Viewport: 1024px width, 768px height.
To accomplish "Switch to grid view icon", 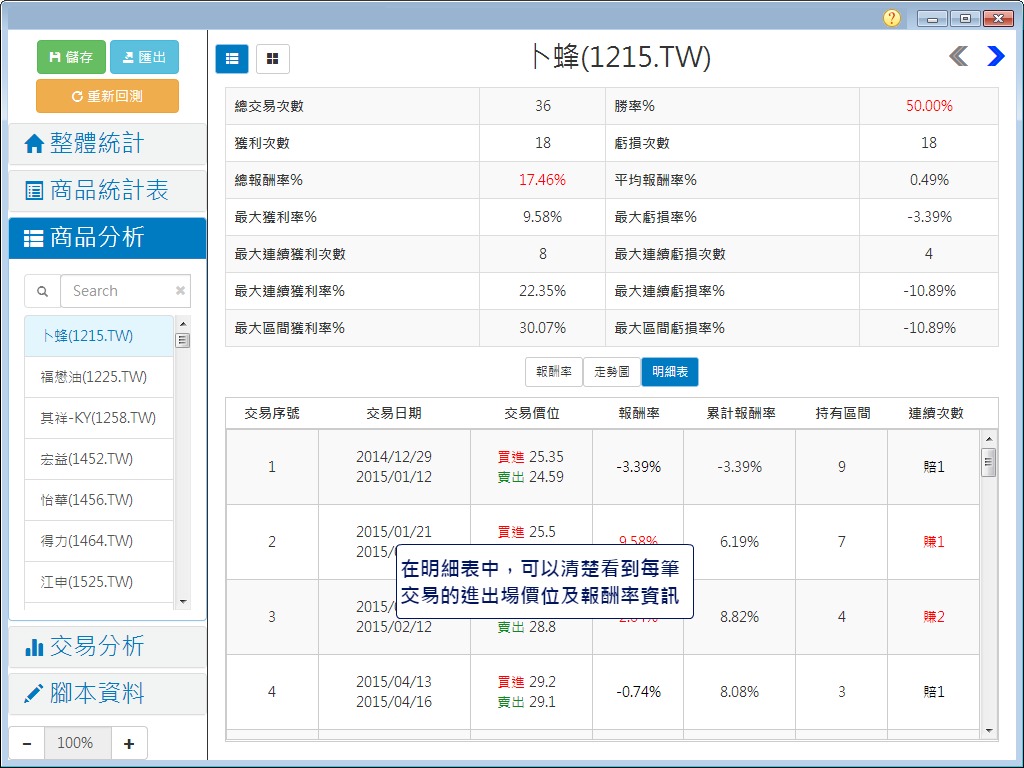I will [273, 59].
